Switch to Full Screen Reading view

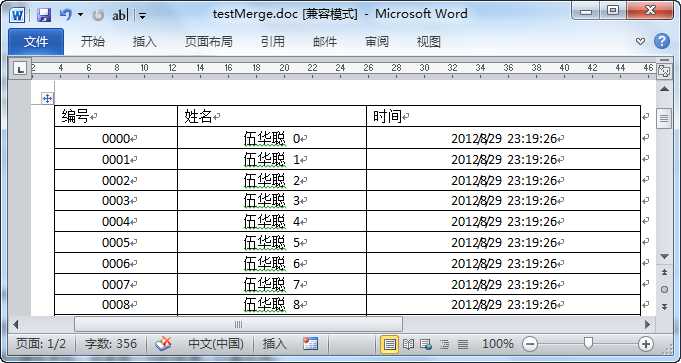click(408, 345)
